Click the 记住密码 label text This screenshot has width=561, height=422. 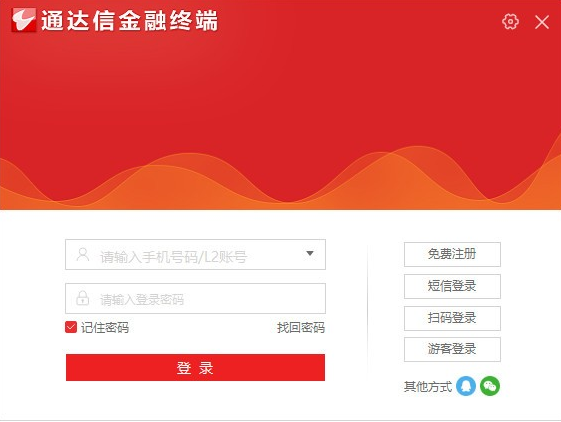105,328
